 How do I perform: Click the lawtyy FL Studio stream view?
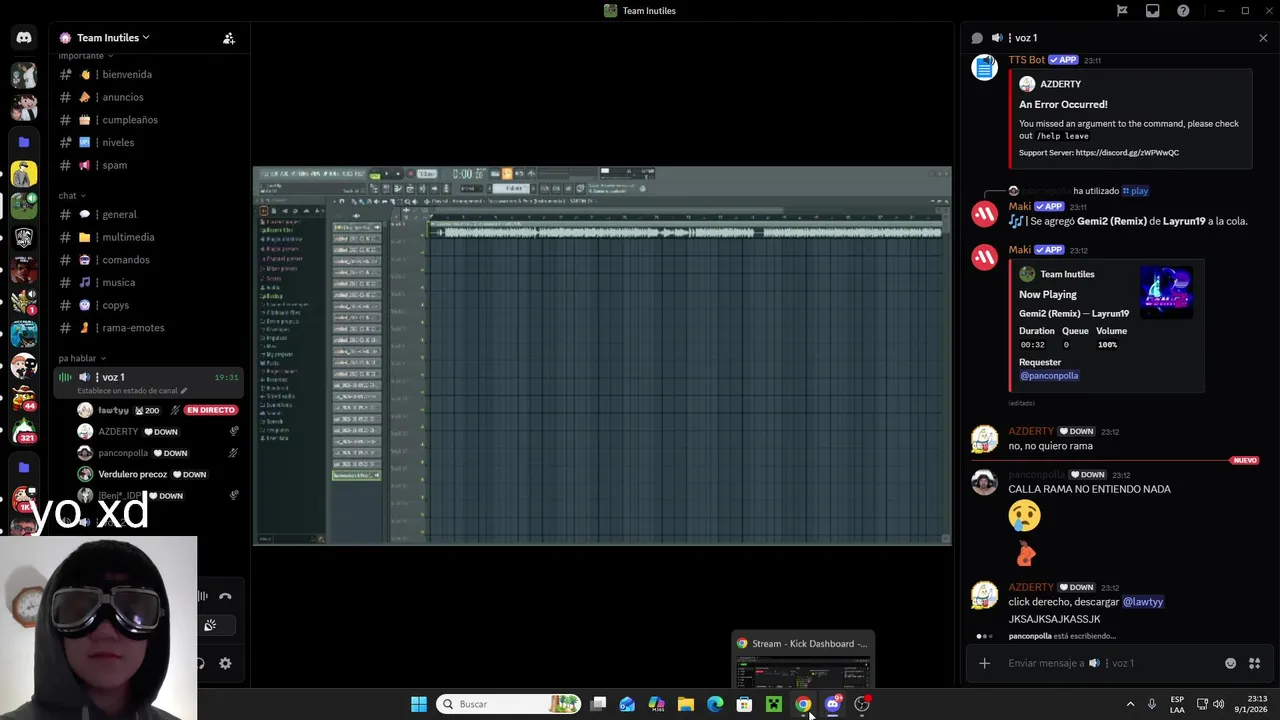602,356
